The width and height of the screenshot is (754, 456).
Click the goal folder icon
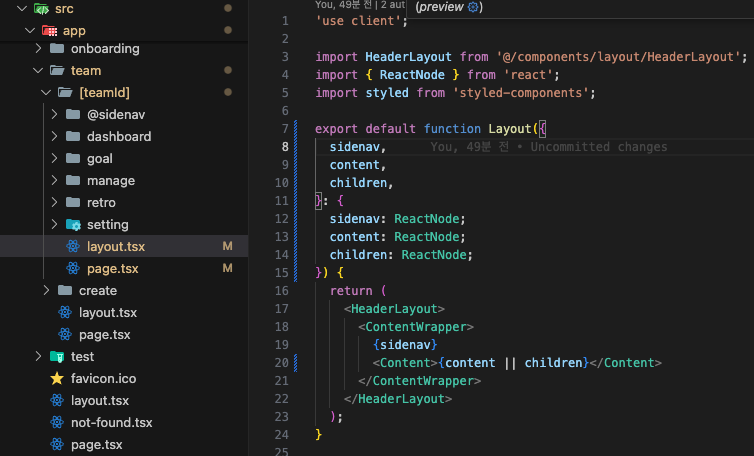tap(73, 158)
